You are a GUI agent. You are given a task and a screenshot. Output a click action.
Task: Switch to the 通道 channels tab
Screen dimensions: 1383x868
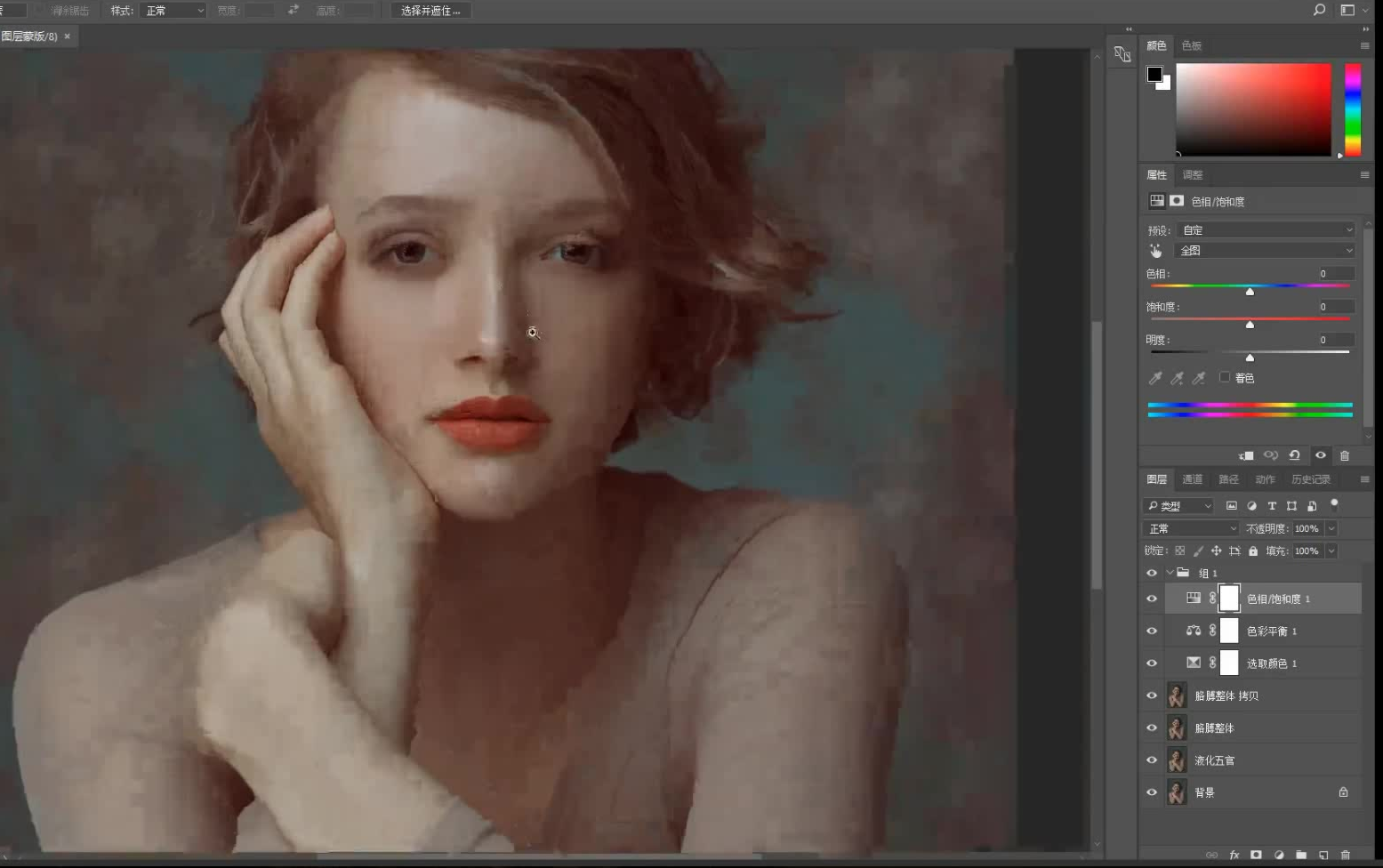[1192, 479]
